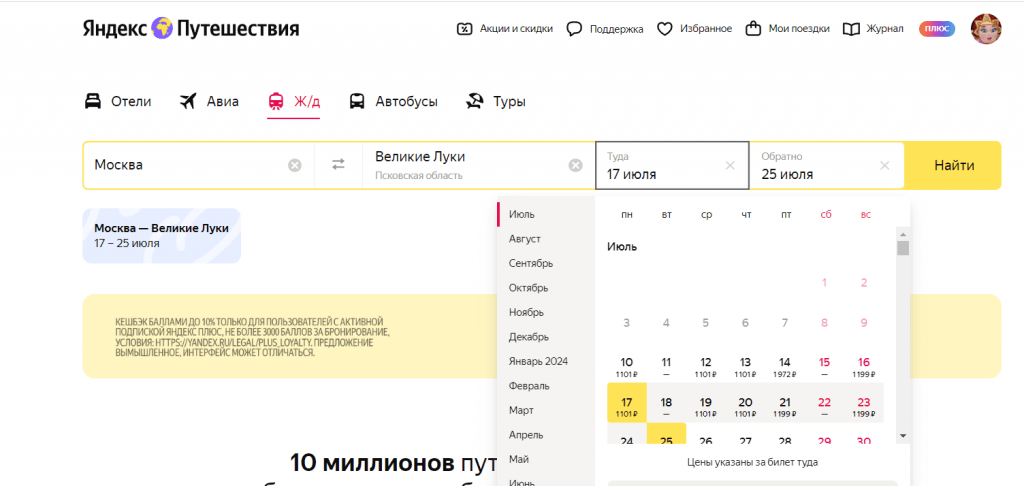Open Поддержка chat bubble icon
The image size is (1024, 486).
[574, 29]
